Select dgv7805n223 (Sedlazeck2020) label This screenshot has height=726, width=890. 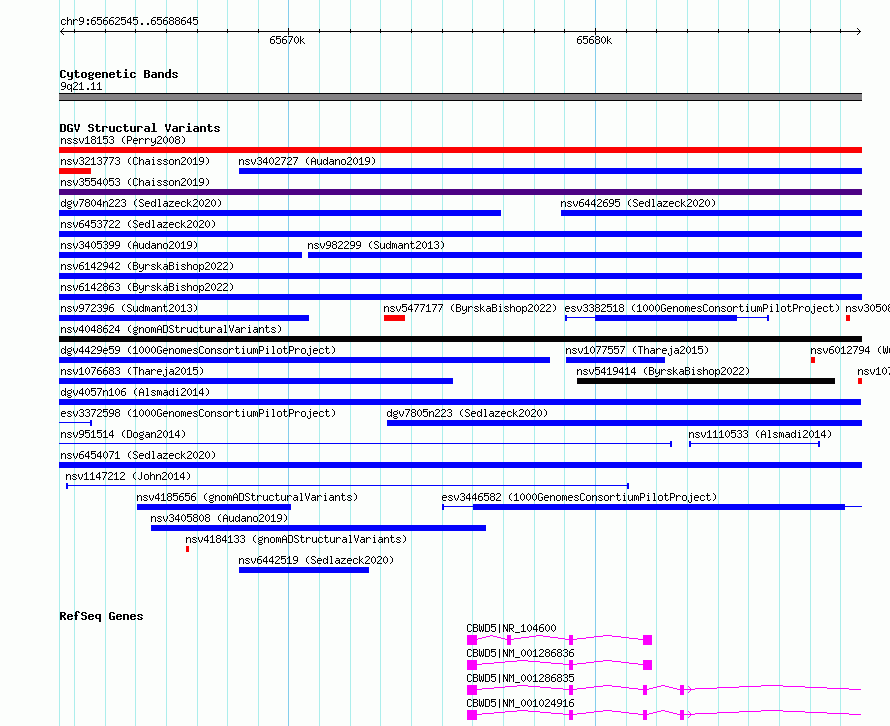point(467,413)
